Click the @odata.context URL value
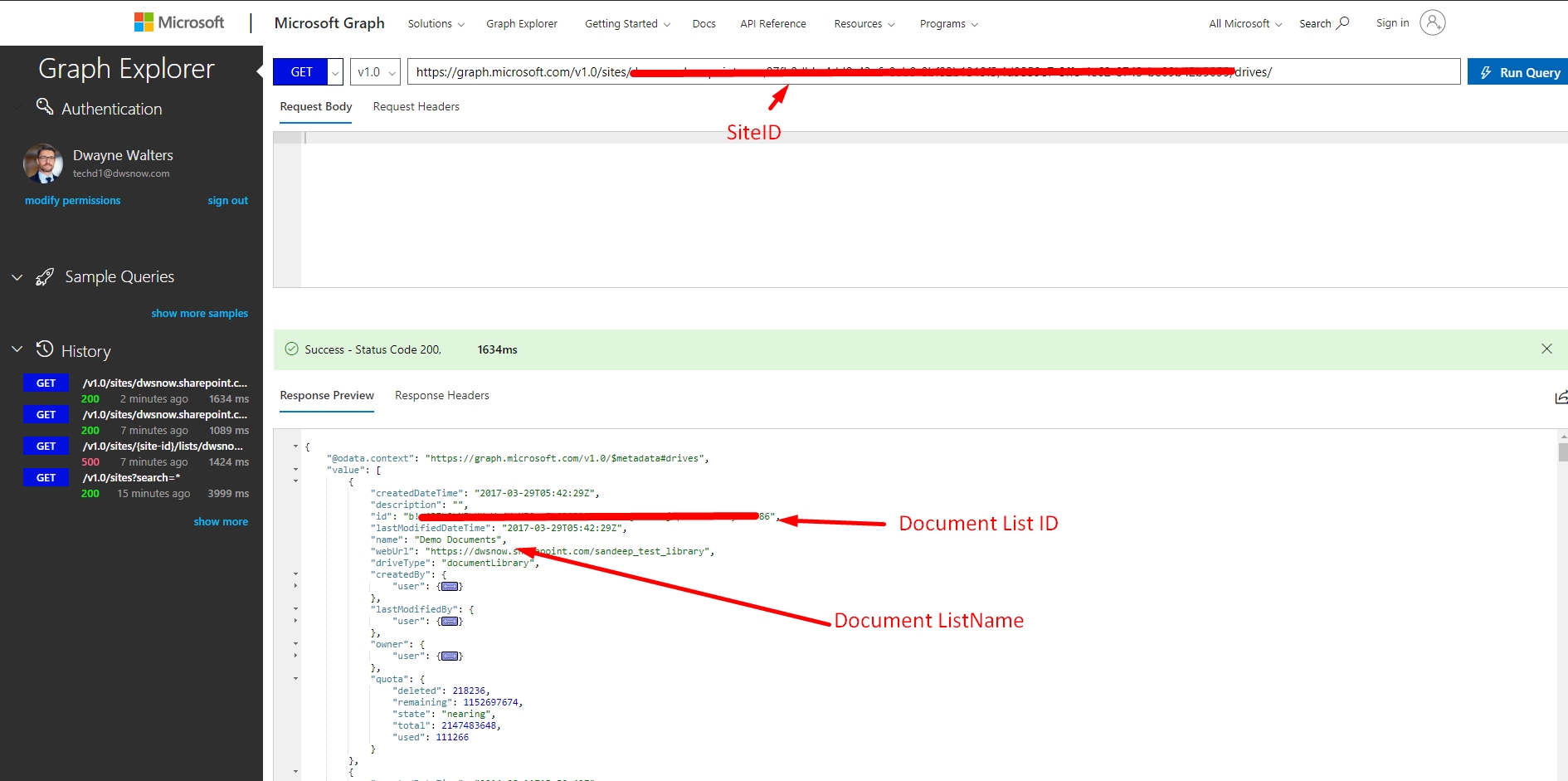The image size is (1568, 781). (x=564, y=458)
